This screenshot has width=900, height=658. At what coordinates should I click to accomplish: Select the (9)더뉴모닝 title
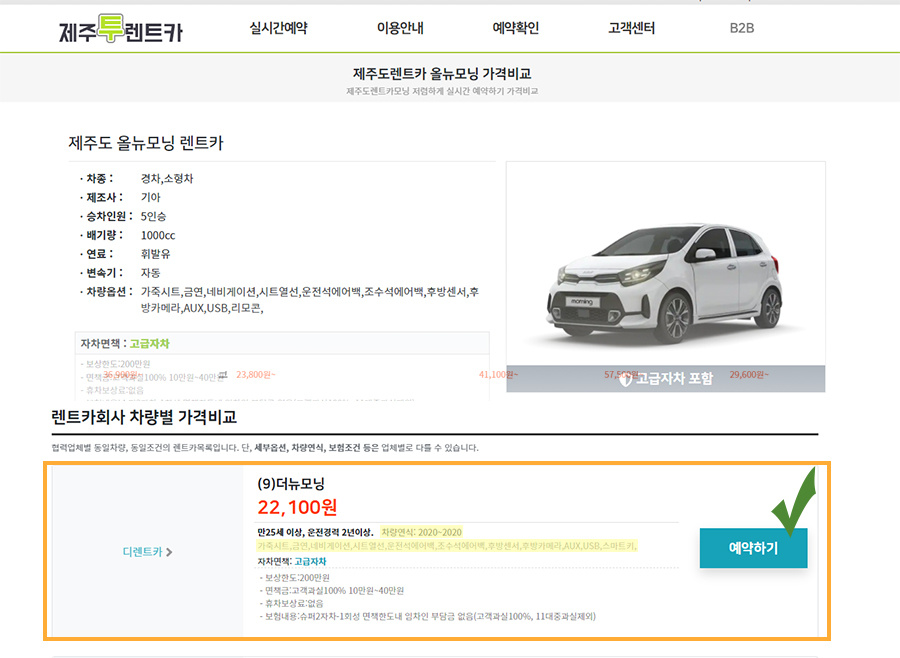click(x=291, y=483)
